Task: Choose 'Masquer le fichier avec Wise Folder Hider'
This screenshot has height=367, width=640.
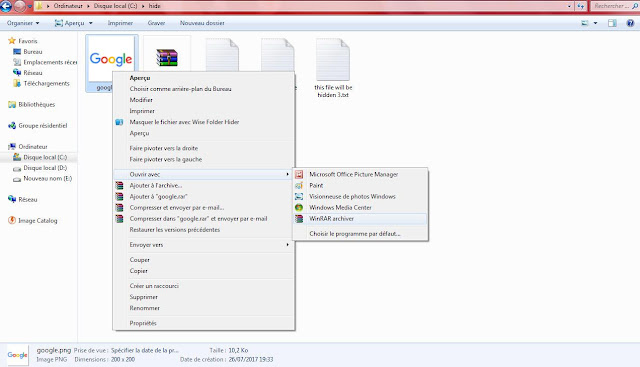Action: click(x=184, y=122)
